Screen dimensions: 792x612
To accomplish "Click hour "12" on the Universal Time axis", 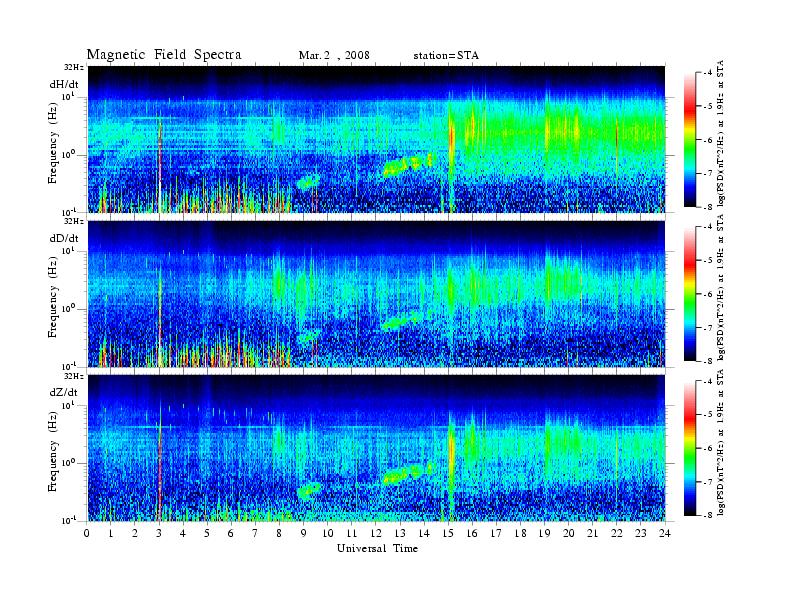I will click(376, 533).
